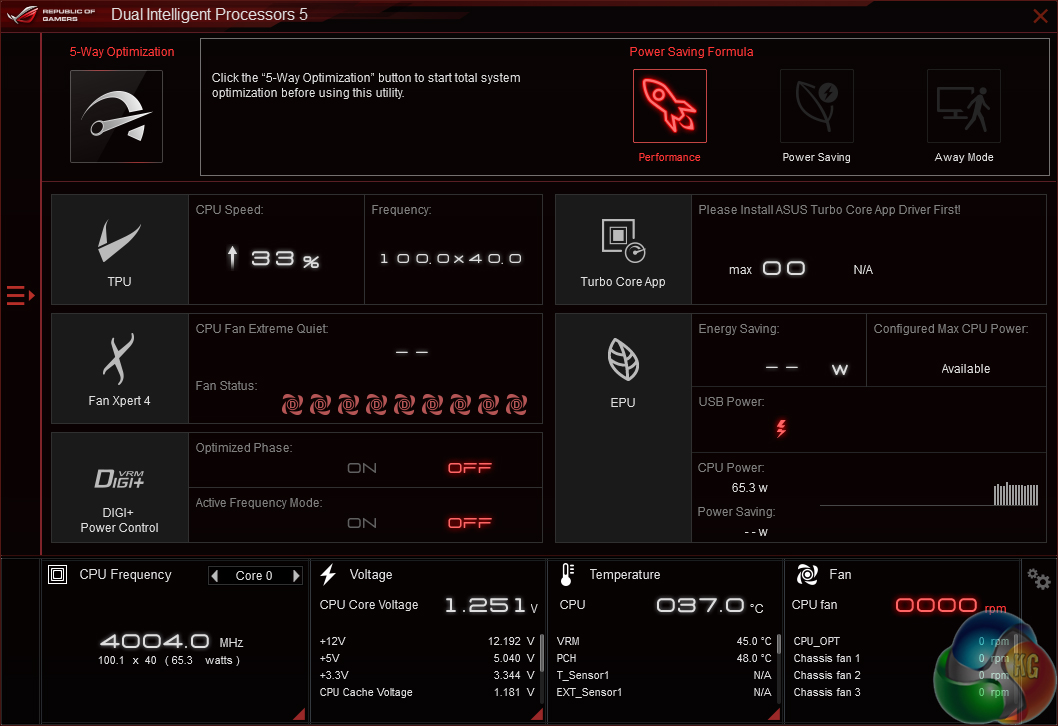Expand the left sidebar menu icon
This screenshot has height=726, width=1058.
click(20, 296)
